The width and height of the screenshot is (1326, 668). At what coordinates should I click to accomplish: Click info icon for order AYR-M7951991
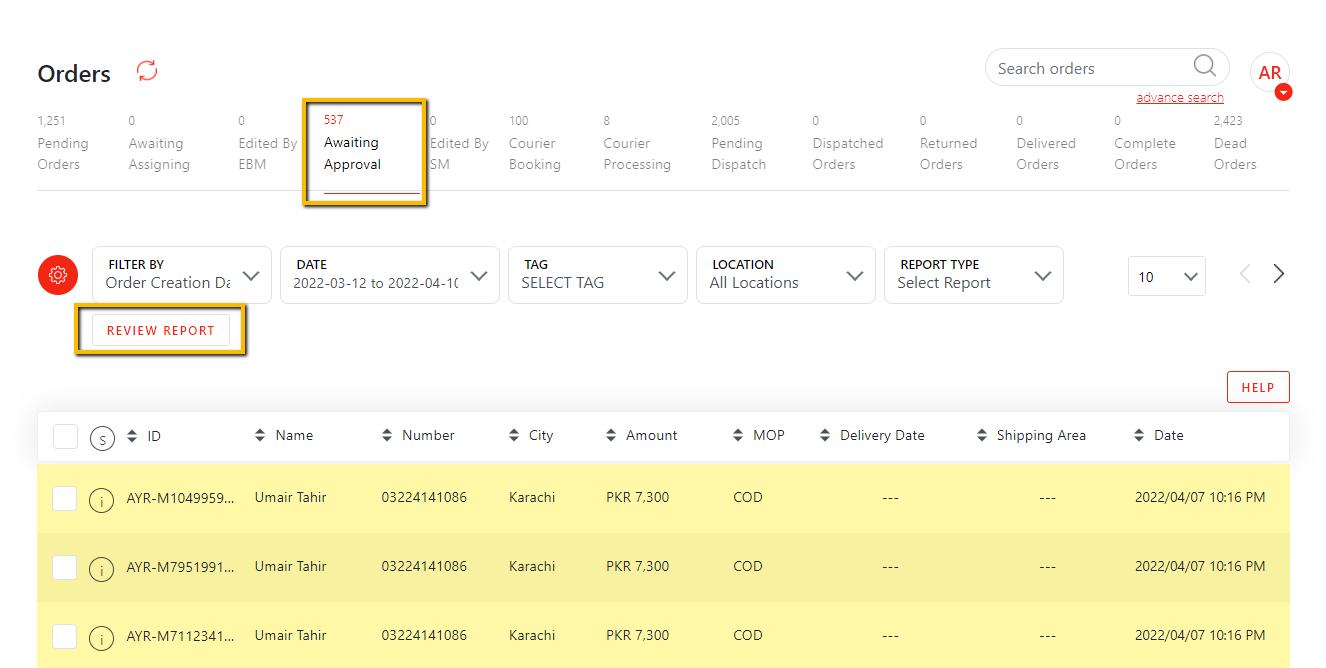pos(101,568)
